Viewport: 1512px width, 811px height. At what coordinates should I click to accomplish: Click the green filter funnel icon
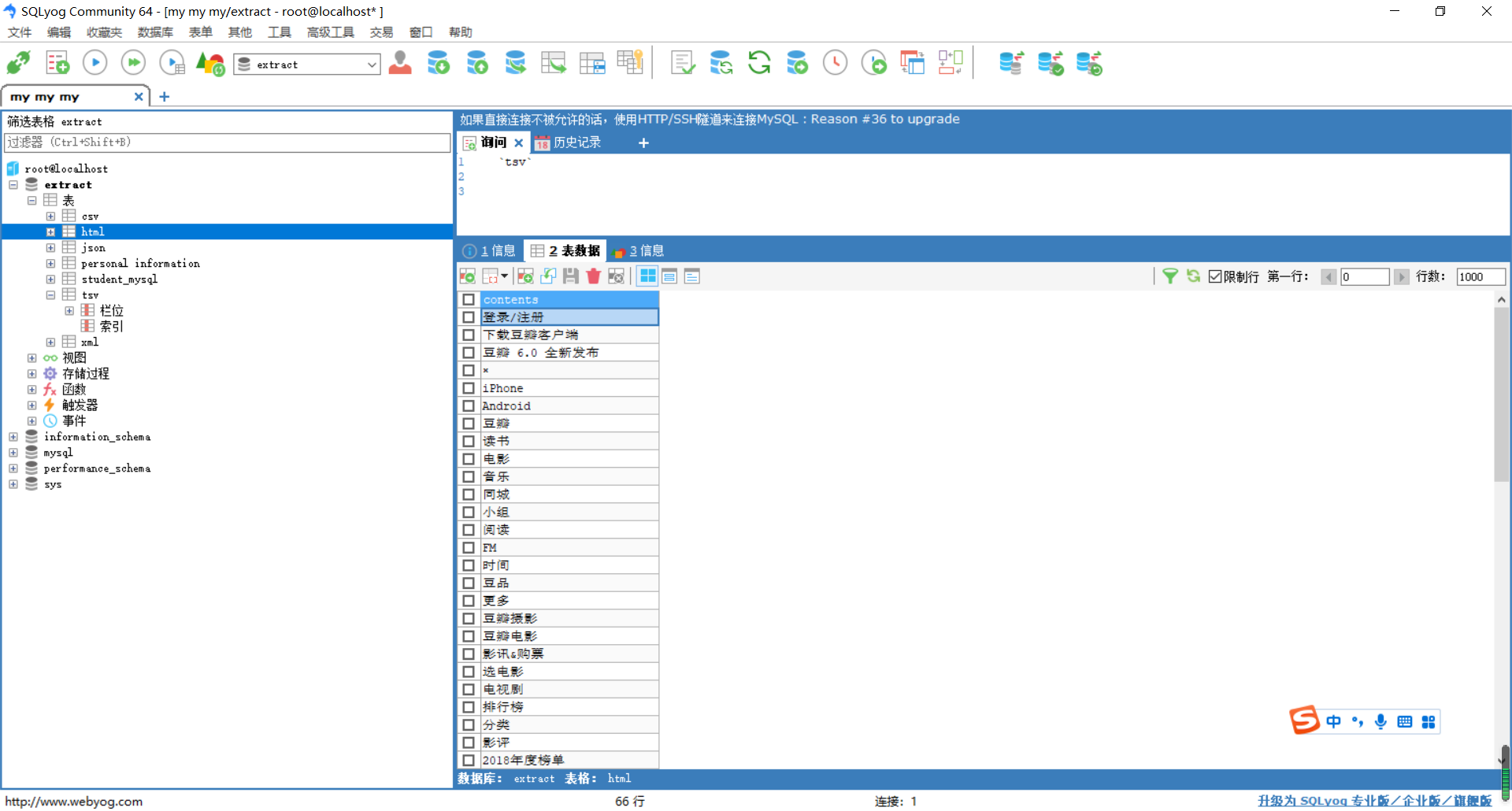pos(1170,276)
